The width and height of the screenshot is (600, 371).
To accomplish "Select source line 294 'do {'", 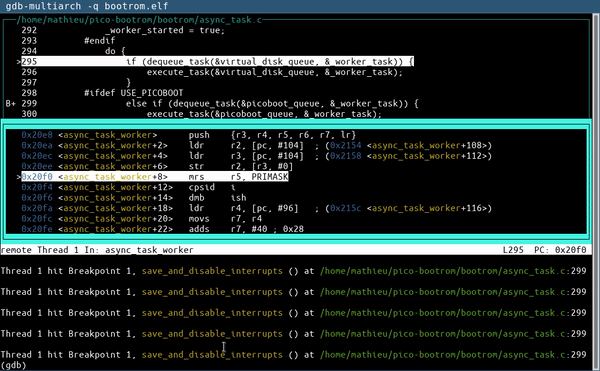I will coord(73,51).
